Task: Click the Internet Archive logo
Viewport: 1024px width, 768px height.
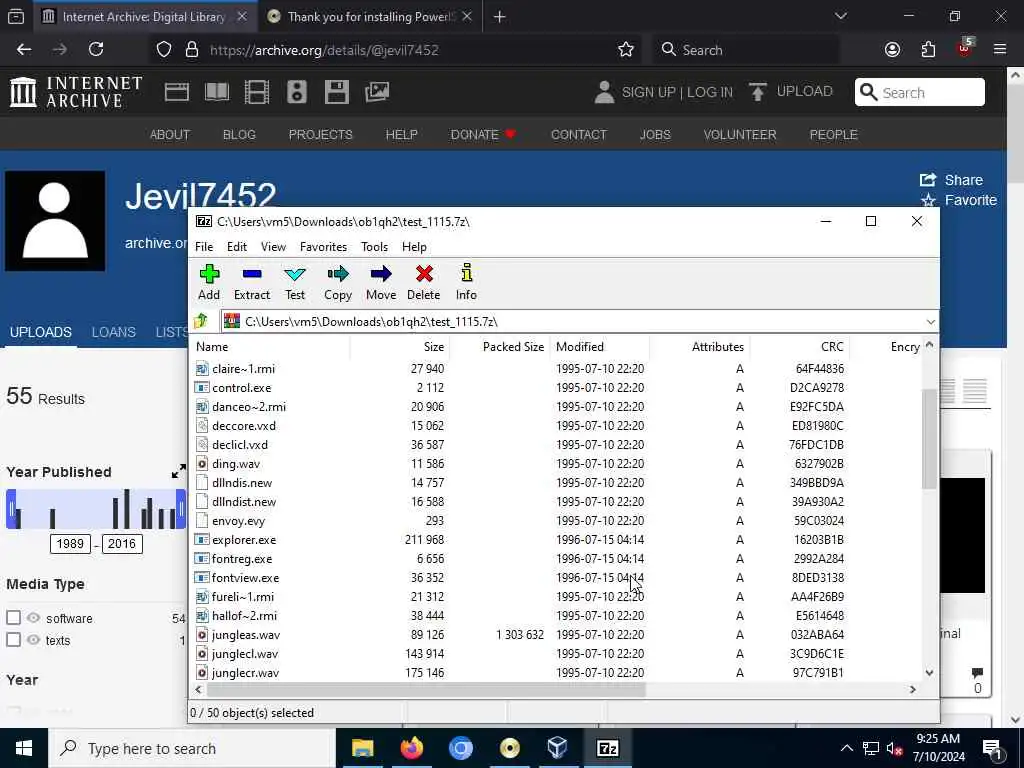Action: [x=76, y=92]
